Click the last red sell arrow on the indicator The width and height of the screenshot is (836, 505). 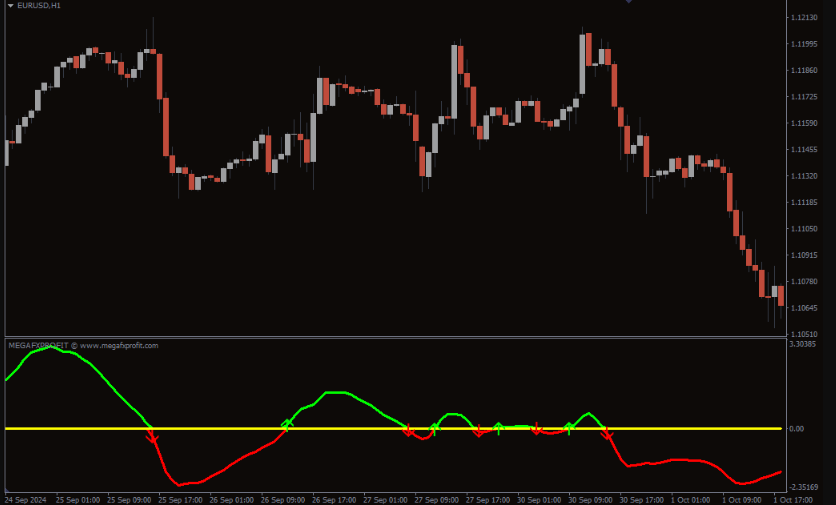point(607,435)
